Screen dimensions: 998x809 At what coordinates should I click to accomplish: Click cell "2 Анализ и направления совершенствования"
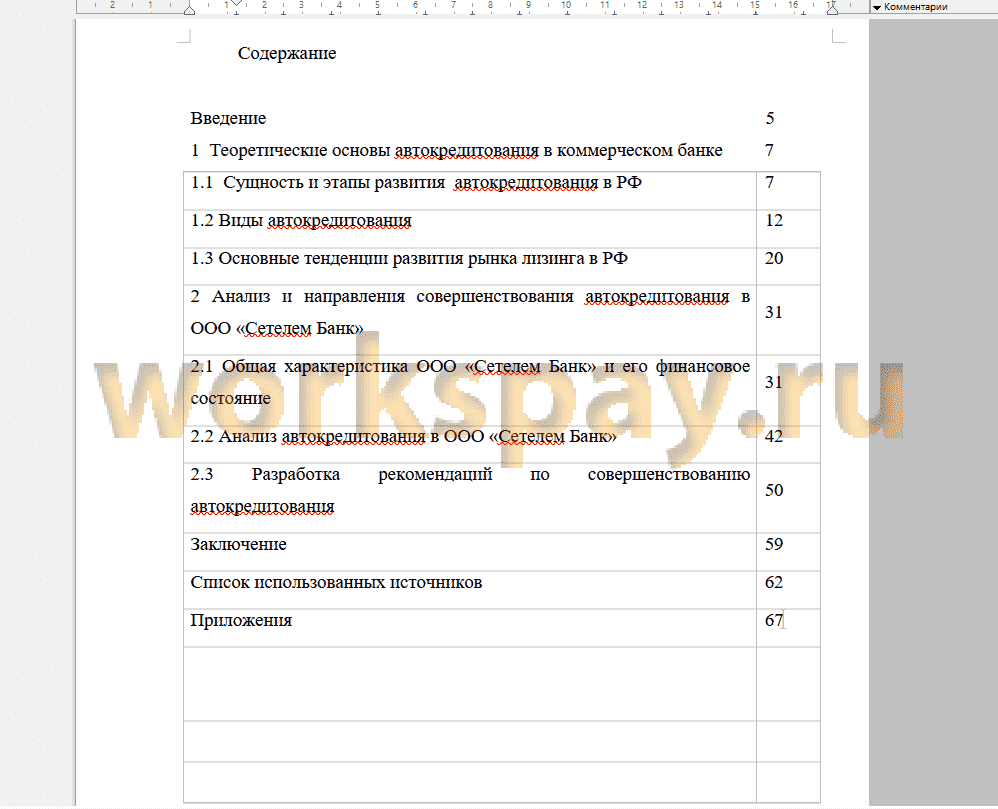tap(470, 320)
